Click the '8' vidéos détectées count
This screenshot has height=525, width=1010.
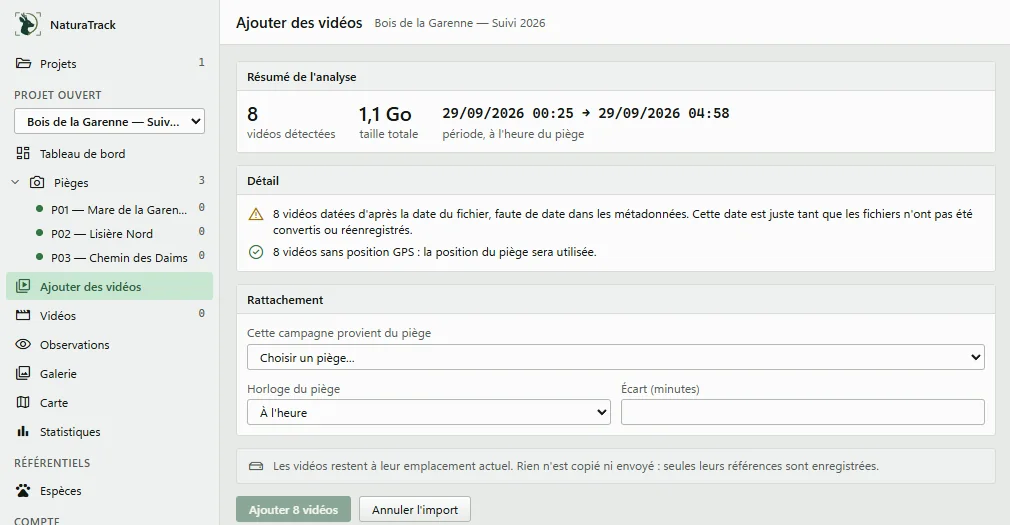(252, 114)
